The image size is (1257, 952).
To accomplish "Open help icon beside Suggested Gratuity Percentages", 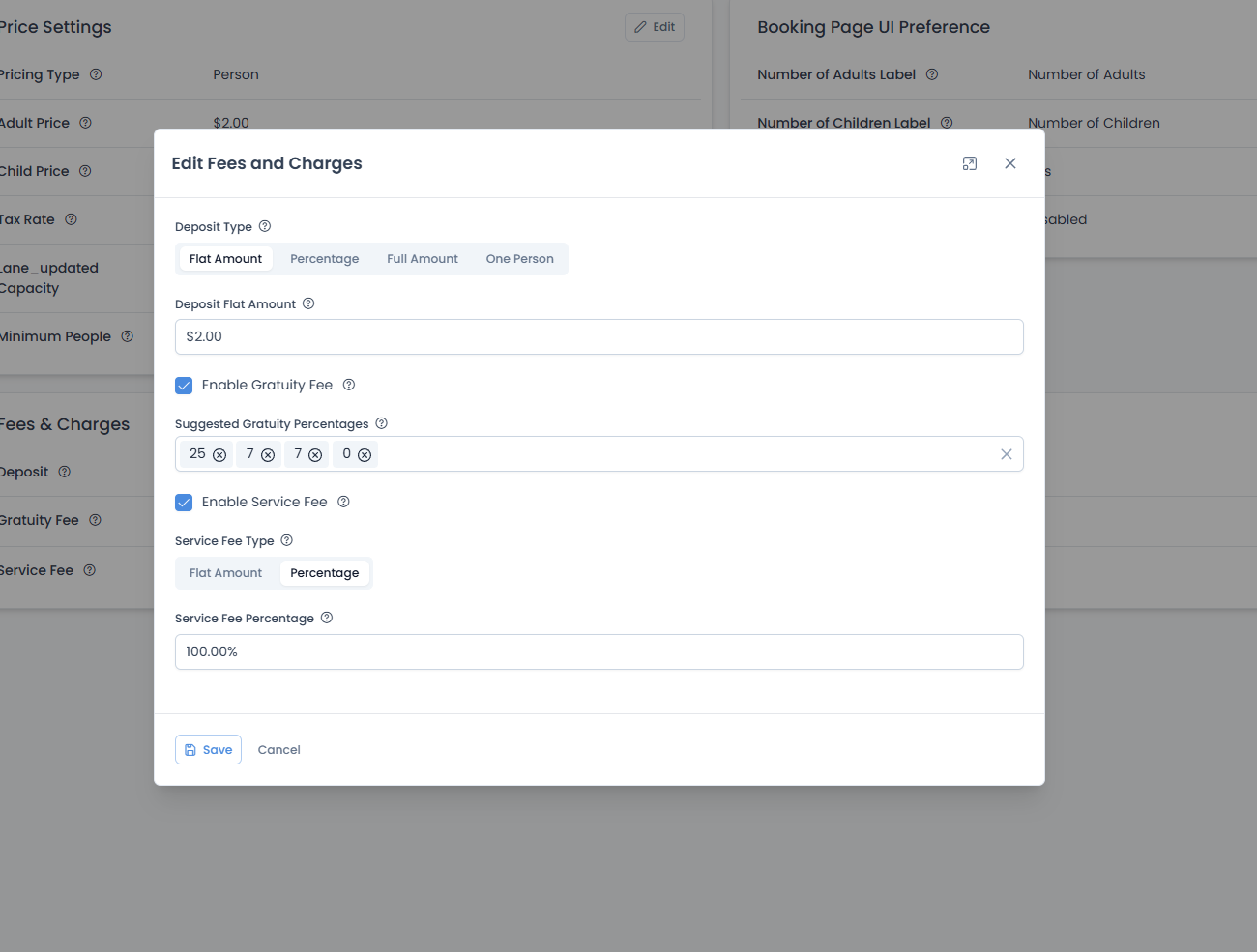I will pyautogui.click(x=381, y=423).
